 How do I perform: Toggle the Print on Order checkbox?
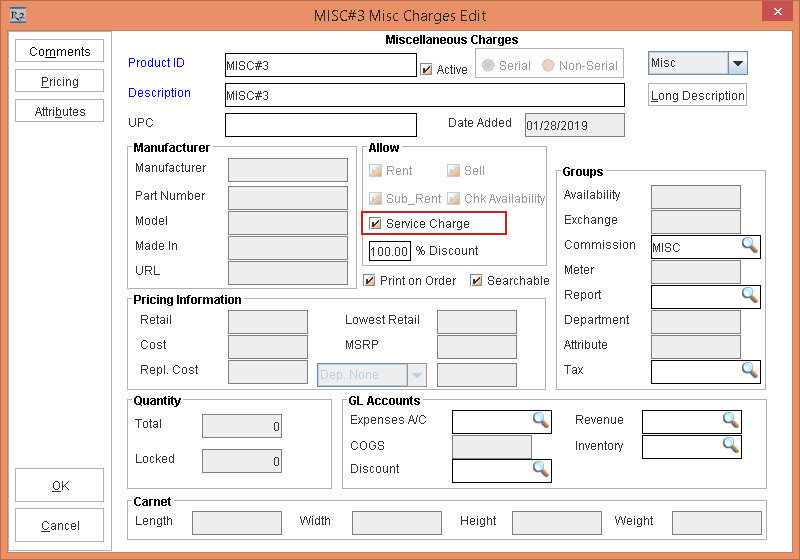pos(370,281)
